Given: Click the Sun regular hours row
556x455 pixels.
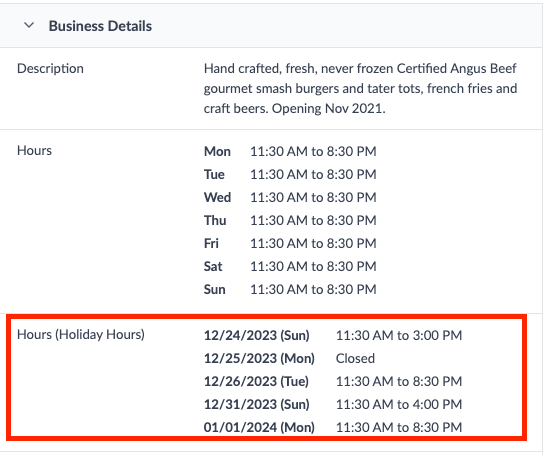Looking at the screenshot, I should click(290, 289).
